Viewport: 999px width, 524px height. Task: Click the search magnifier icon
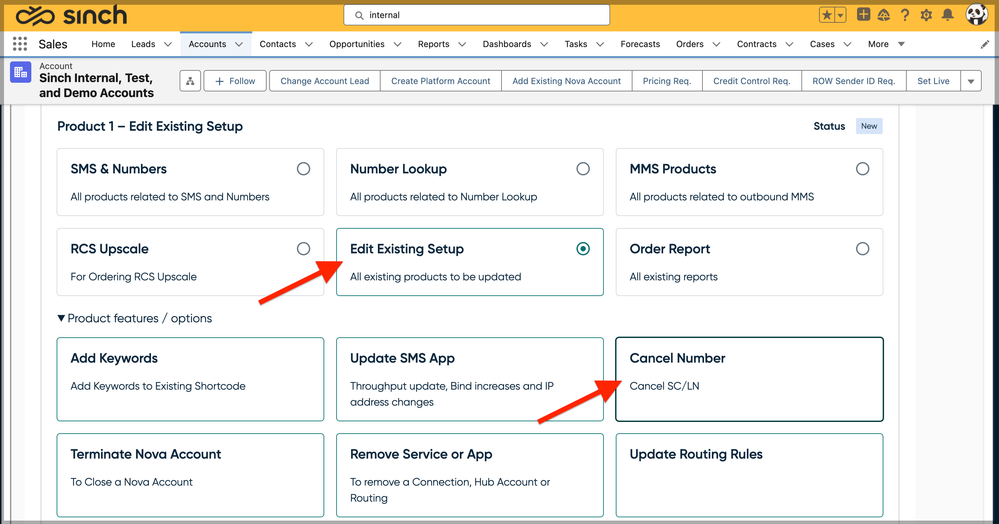359,15
